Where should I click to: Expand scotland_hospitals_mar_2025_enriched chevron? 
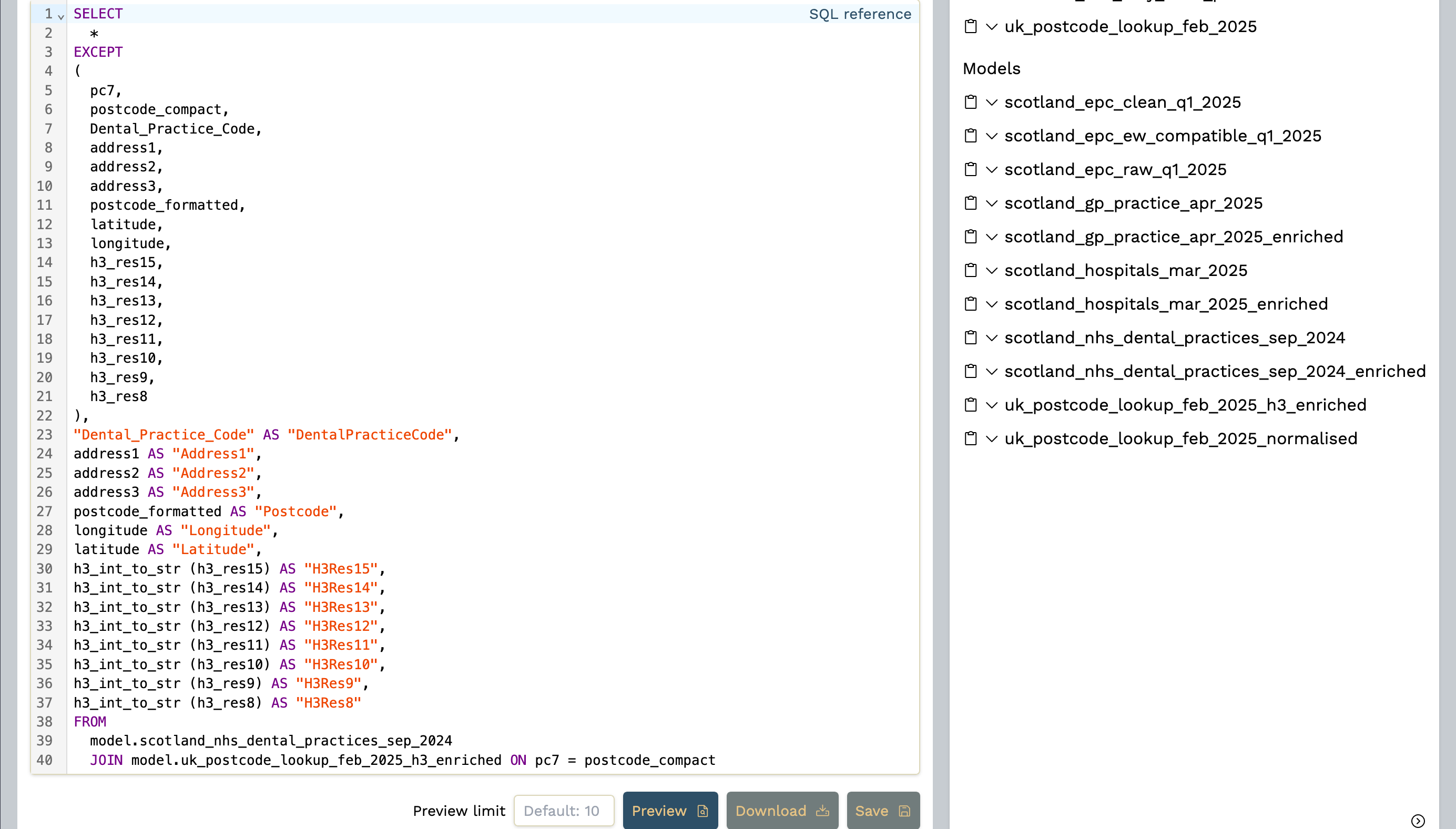pos(991,304)
